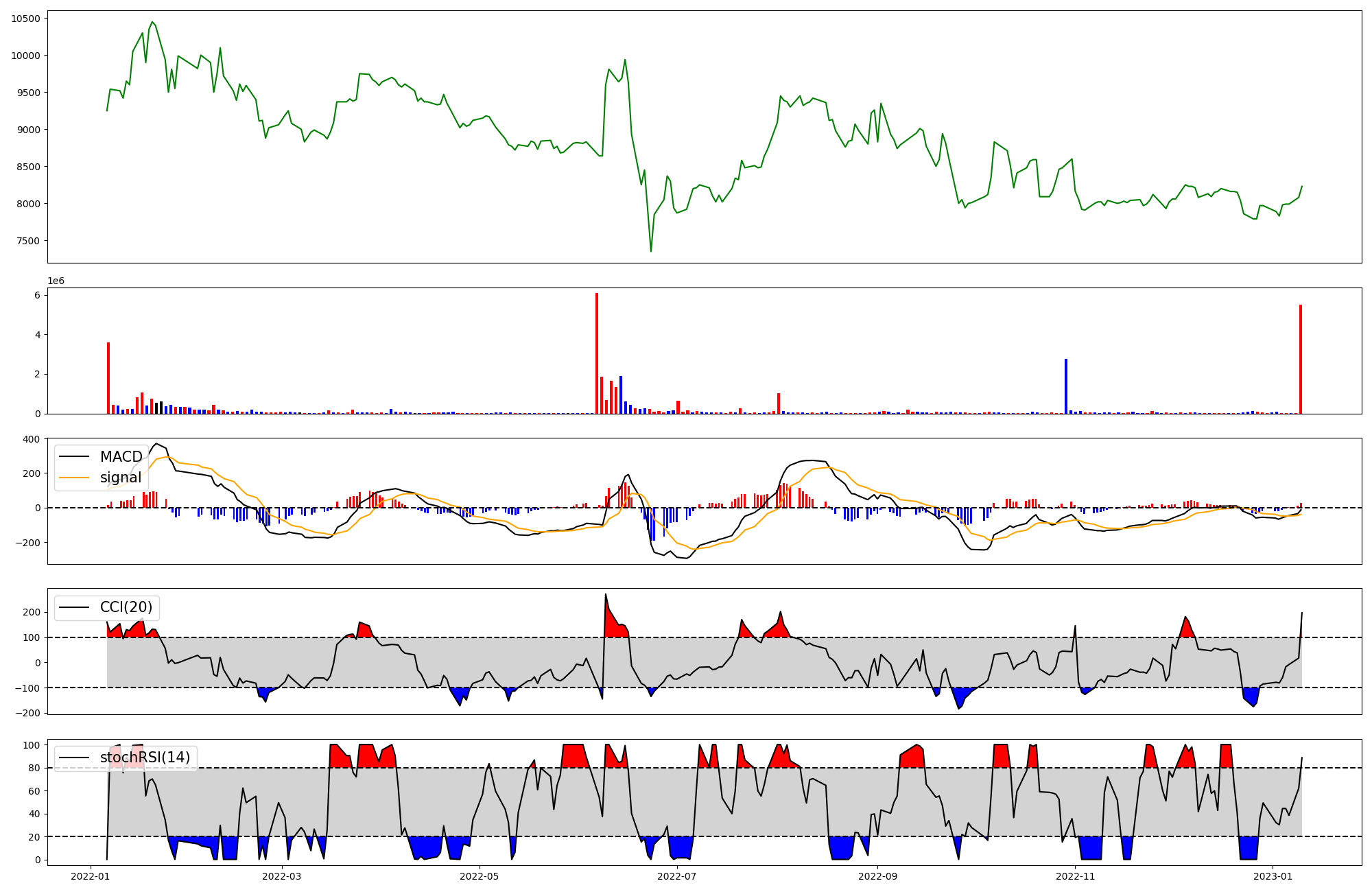Click the 7500 price axis label
The width and height of the screenshot is (1372, 892).
coord(28,241)
